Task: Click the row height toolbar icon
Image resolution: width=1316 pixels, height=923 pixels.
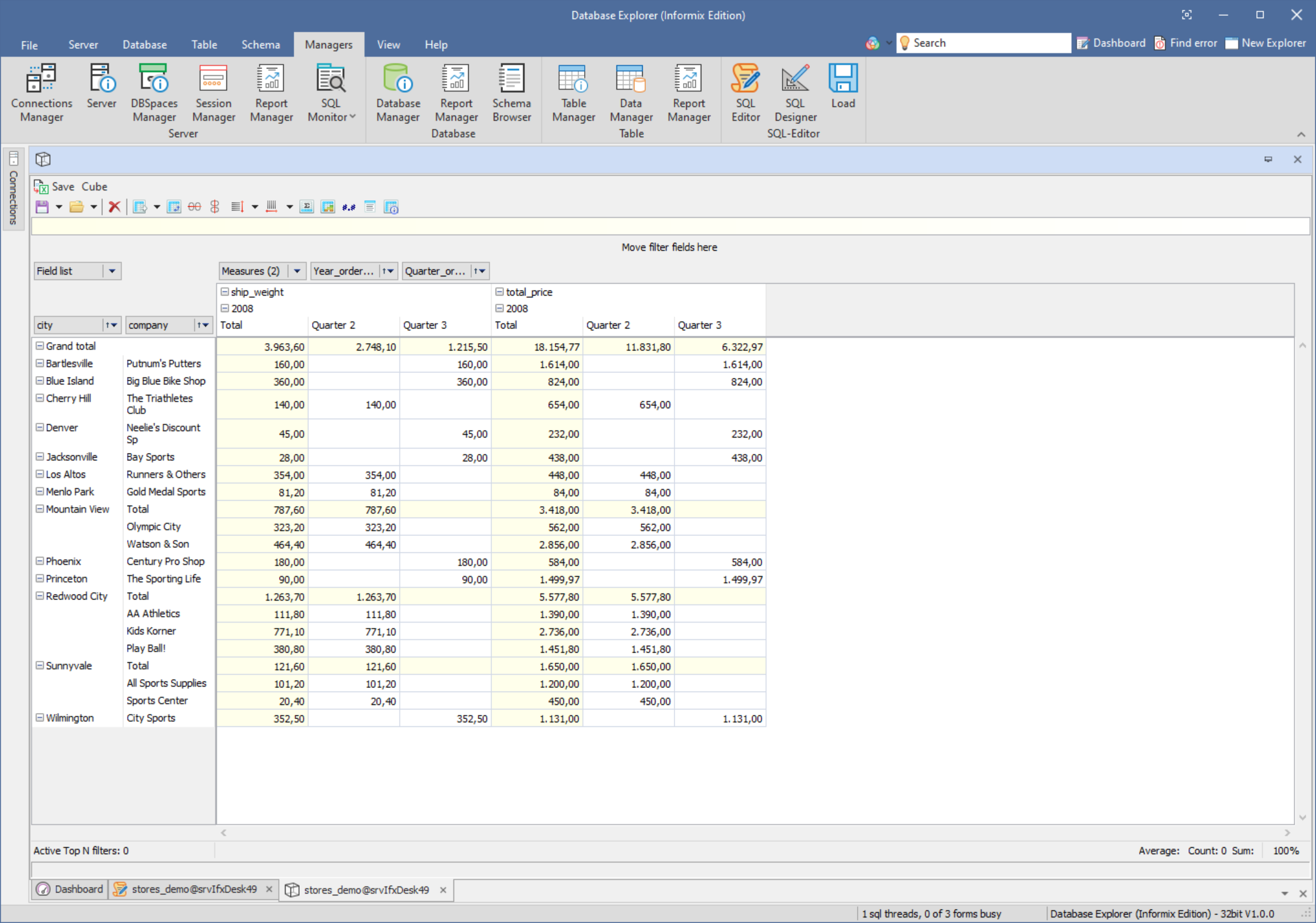Action: (237, 207)
